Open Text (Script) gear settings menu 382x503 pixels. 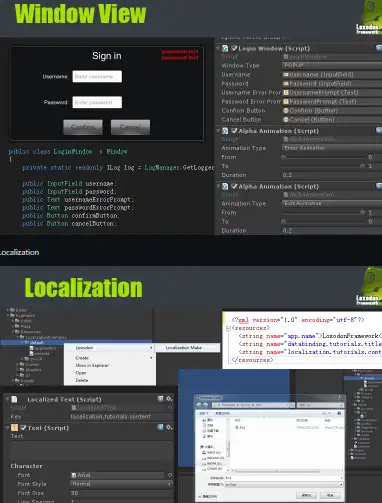click(x=169, y=427)
